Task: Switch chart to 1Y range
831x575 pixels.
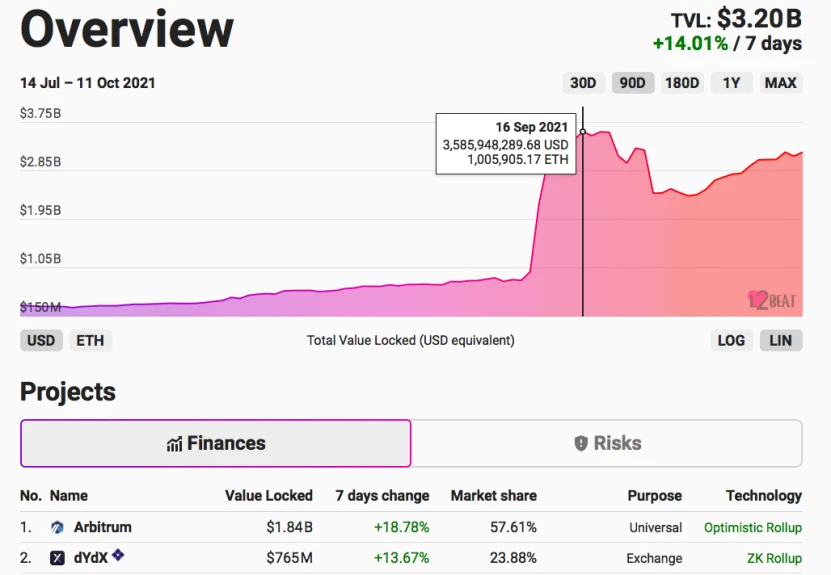Action: [731, 83]
